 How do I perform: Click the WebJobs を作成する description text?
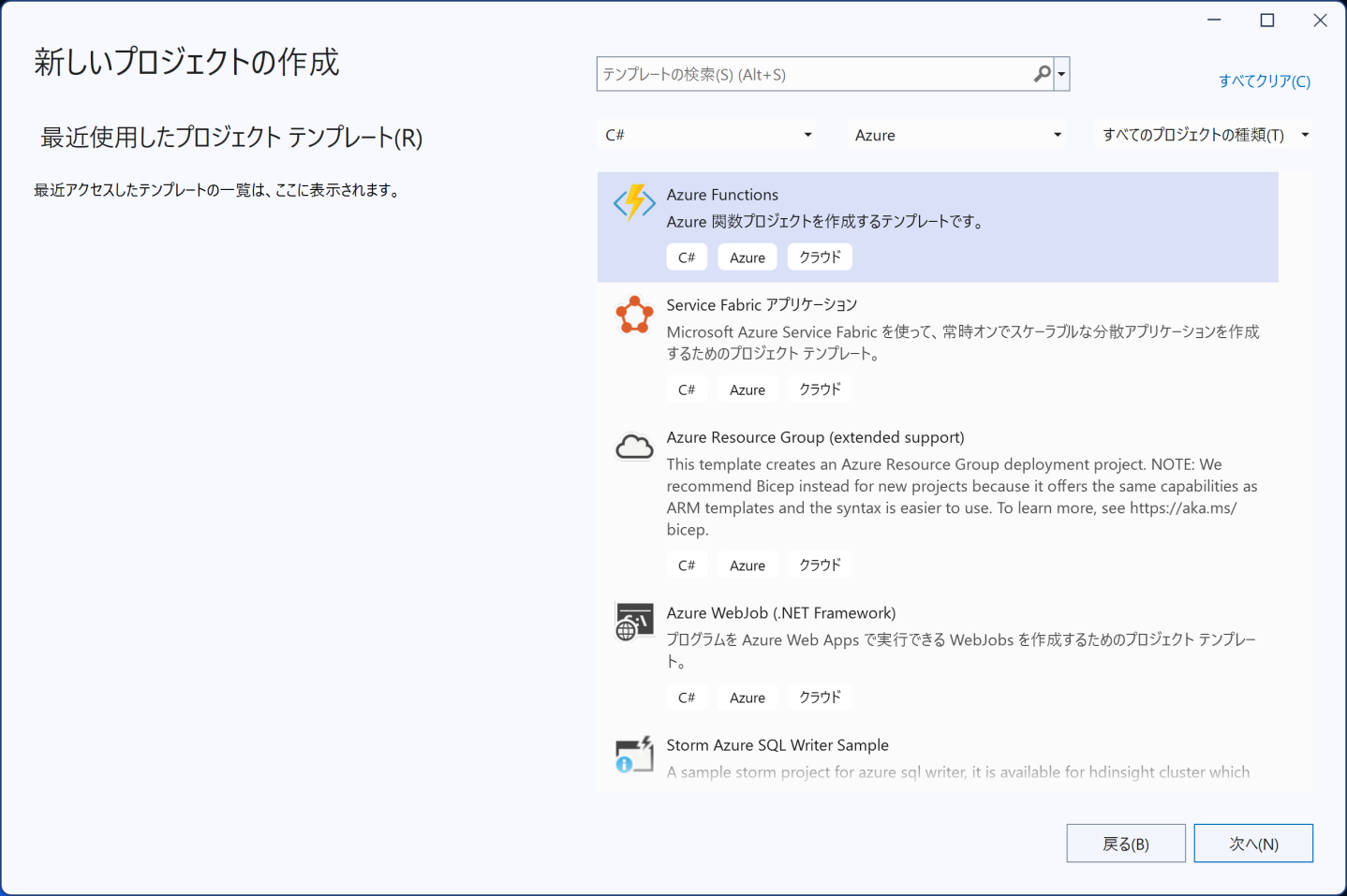[x=961, y=650]
